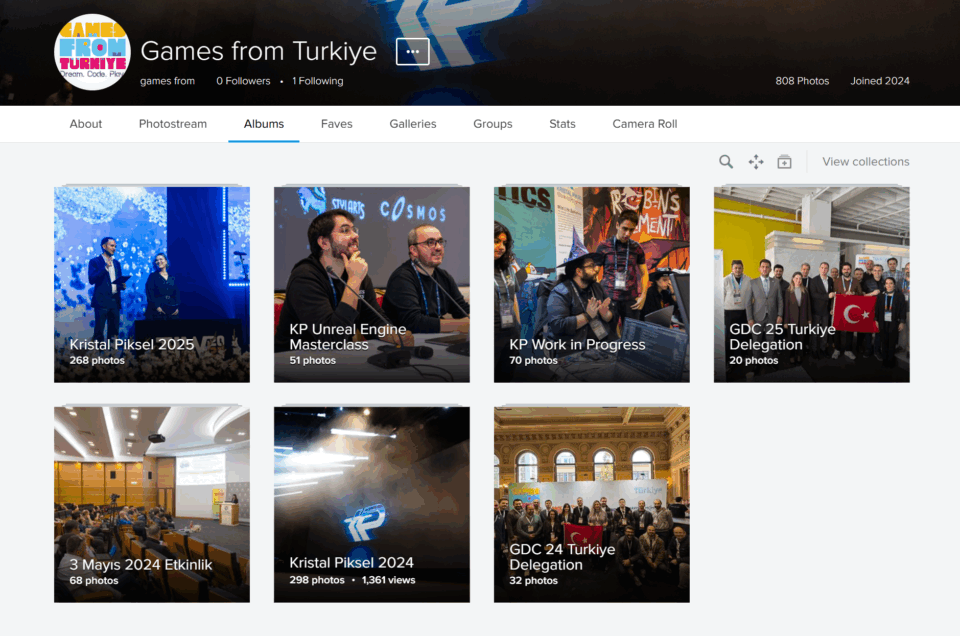Go to the Galleries tab
Viewport: 960px width, 636px height.
413,124
